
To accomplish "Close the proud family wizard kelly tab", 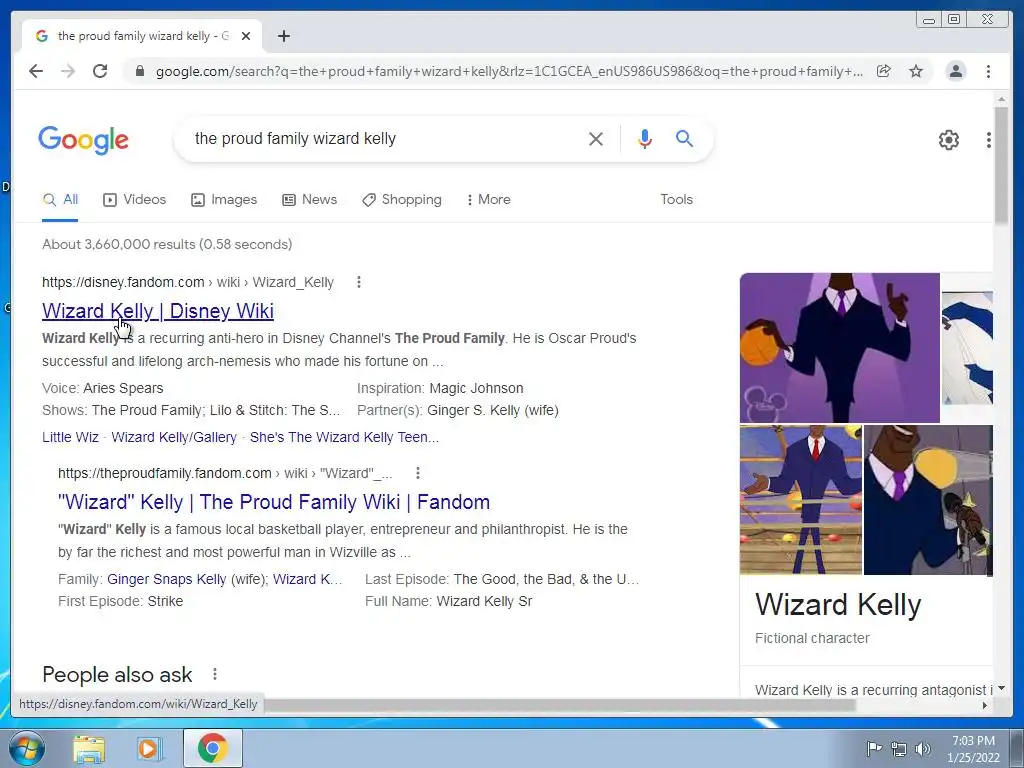I will coord(246,36).
